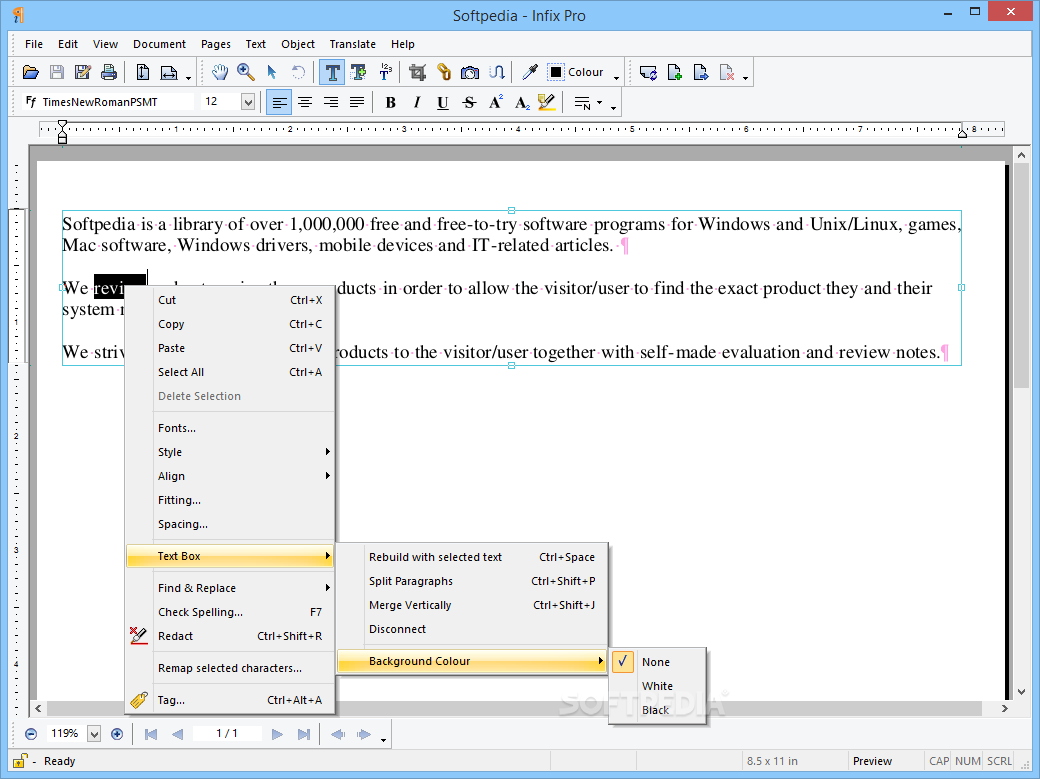Click the Link chain tool icon

click(444, 72)
